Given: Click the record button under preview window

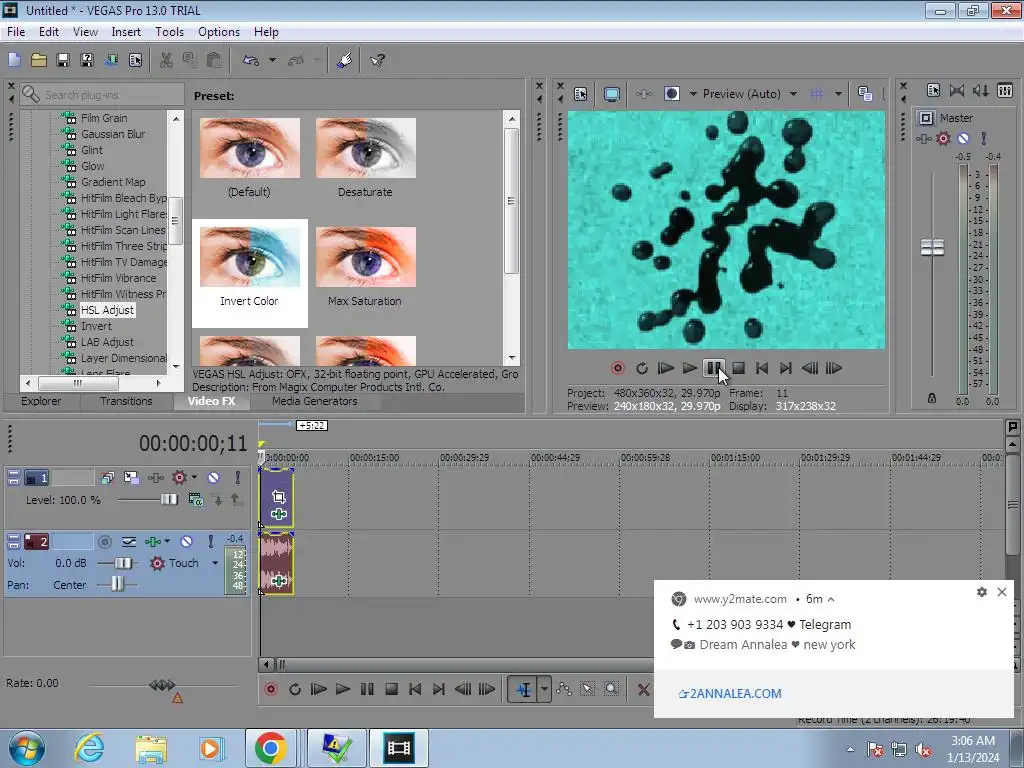Looking at the screenshot, I should click(x=617, y=368).
